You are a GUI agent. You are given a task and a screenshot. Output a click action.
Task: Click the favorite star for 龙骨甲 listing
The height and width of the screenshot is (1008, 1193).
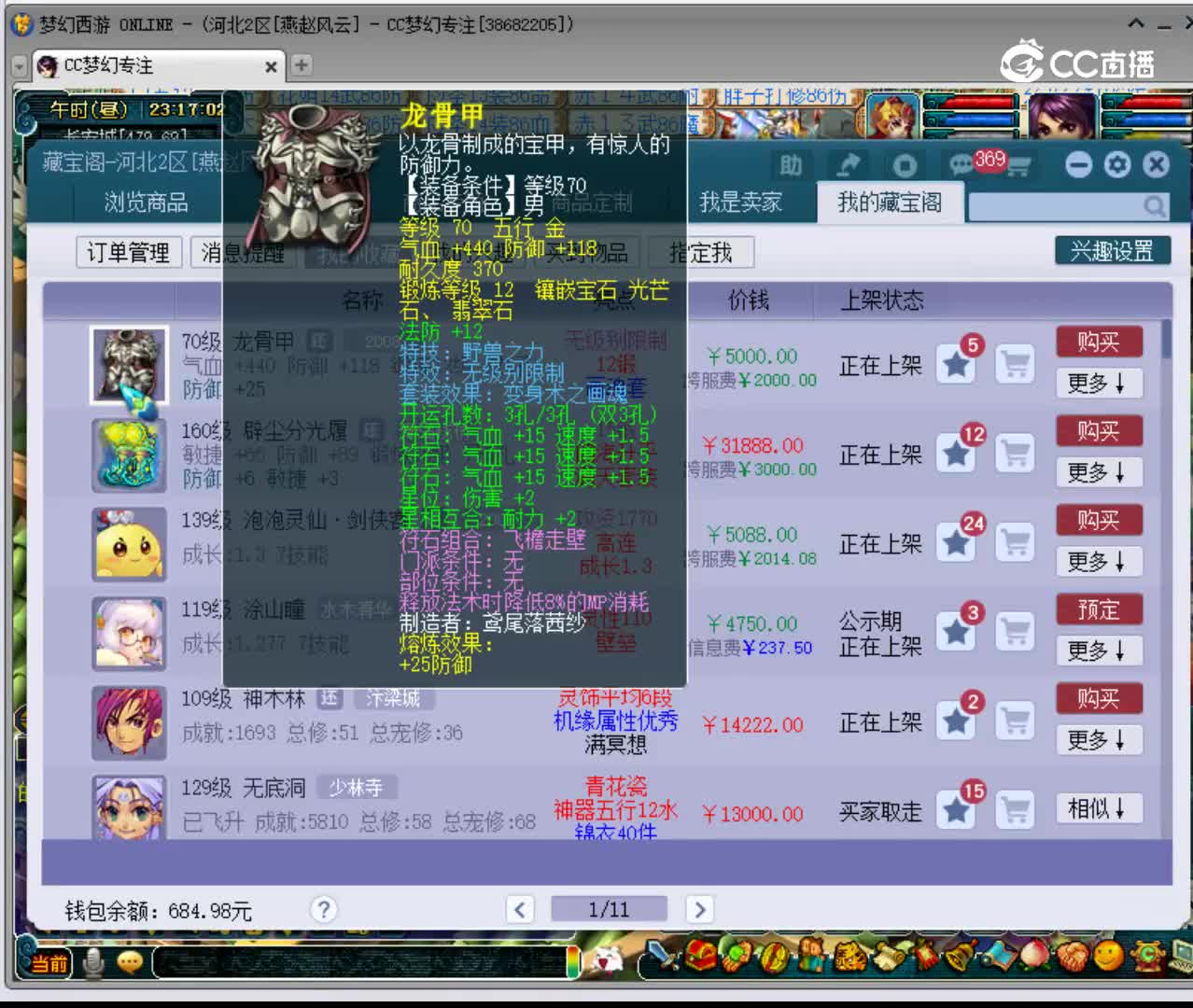[x=957, y=364]
